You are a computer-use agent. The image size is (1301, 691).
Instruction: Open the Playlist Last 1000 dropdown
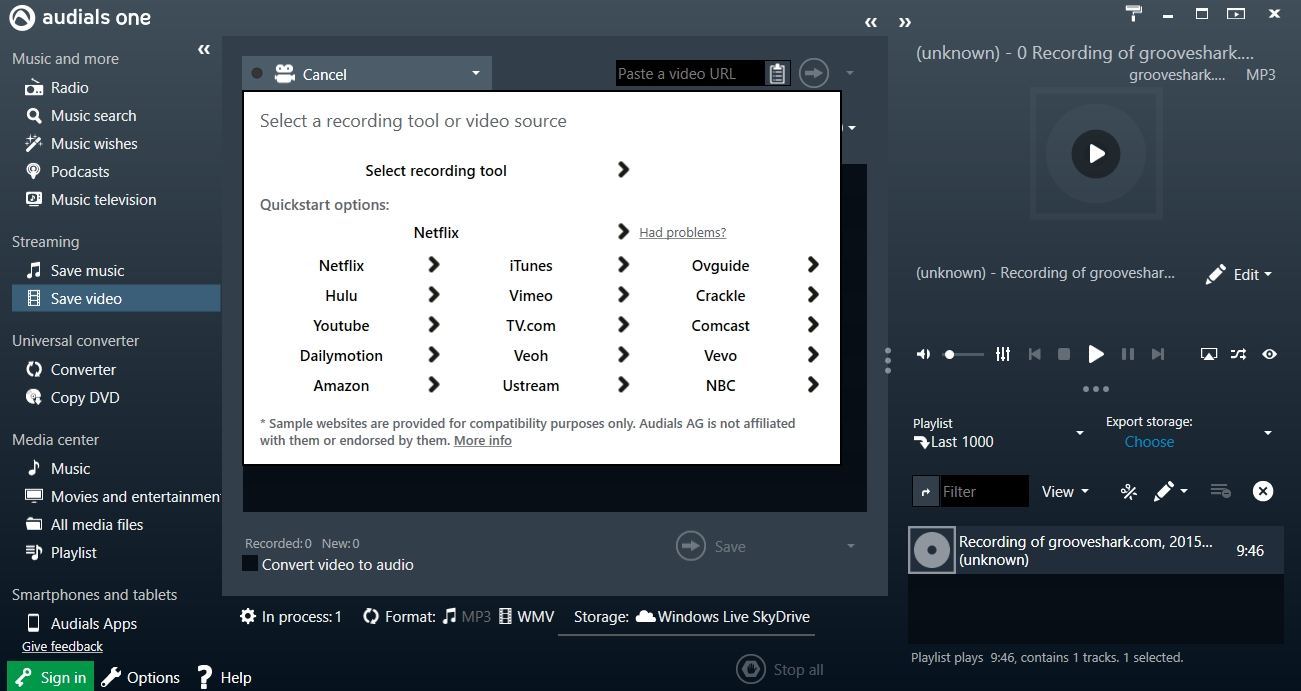(x=1079, y=433)
